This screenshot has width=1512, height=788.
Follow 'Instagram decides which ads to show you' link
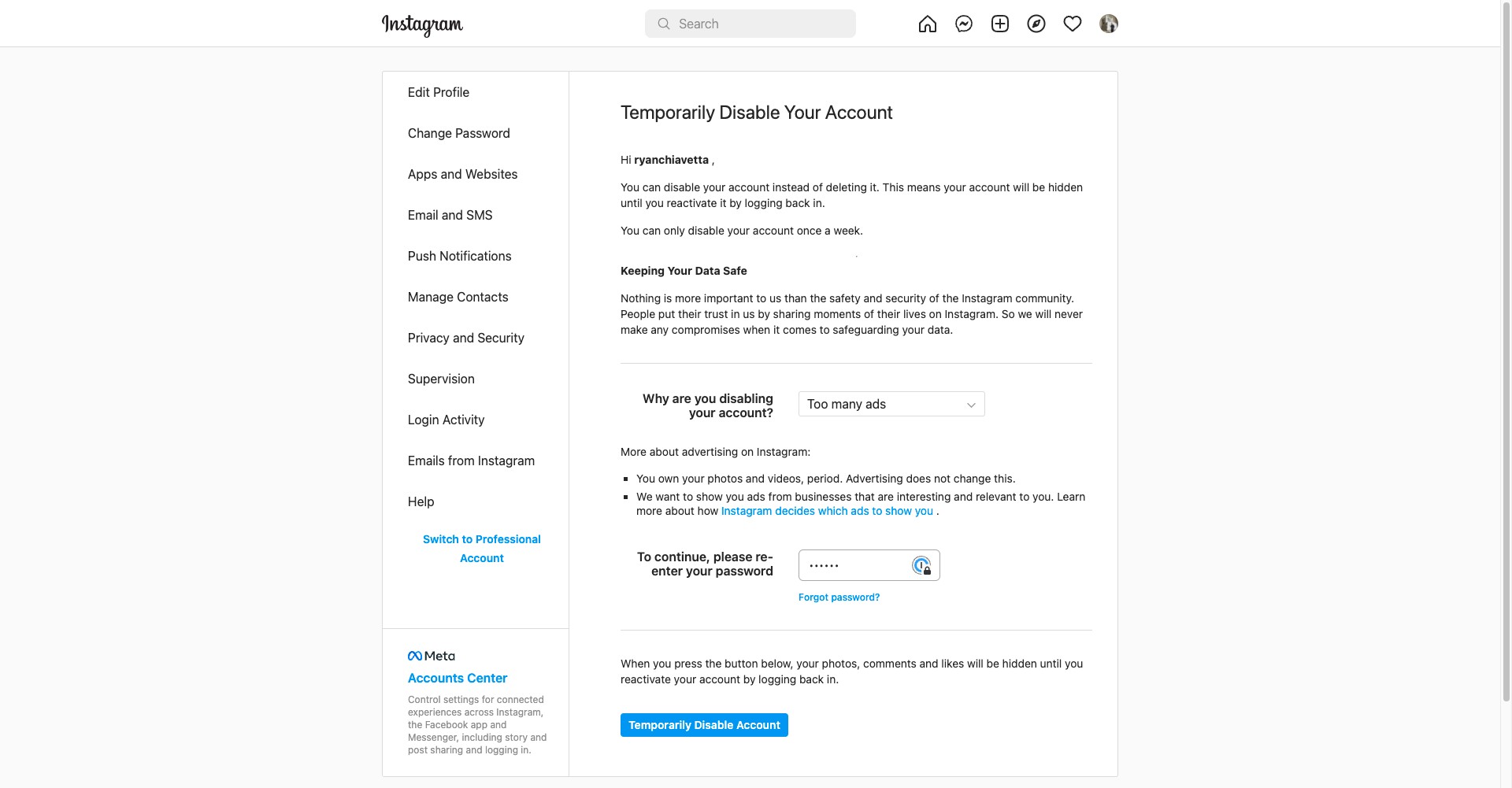(827, 512)
